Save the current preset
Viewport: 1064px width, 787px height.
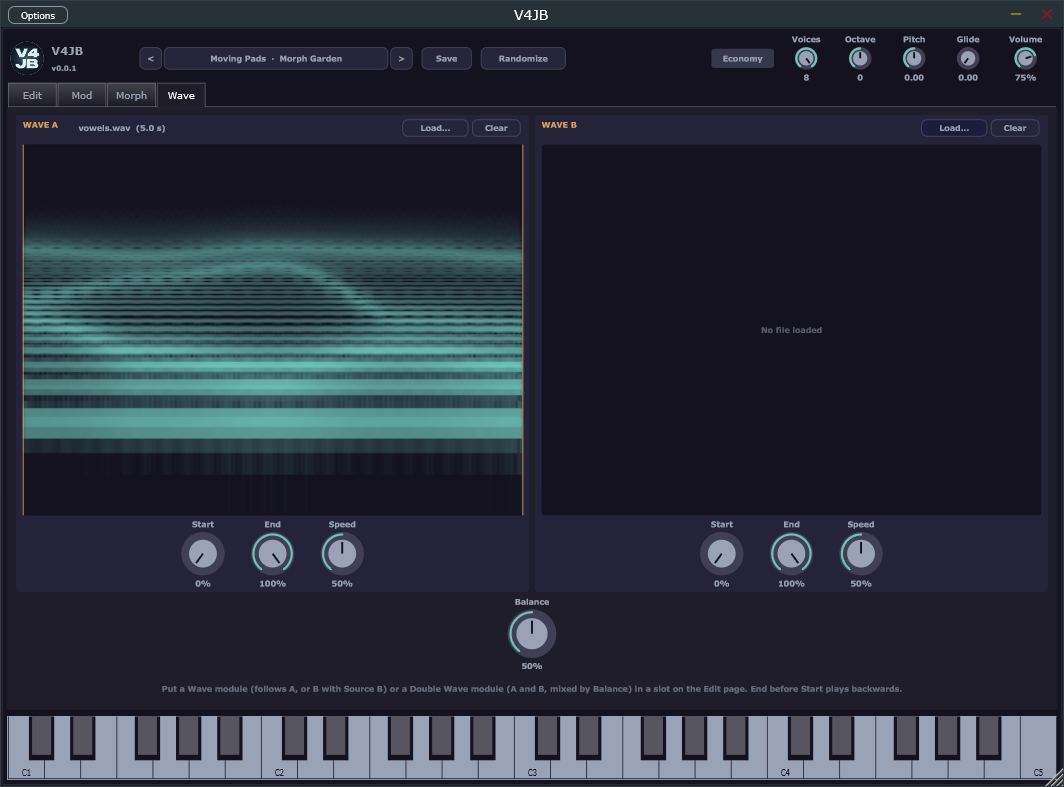(446, 58)
